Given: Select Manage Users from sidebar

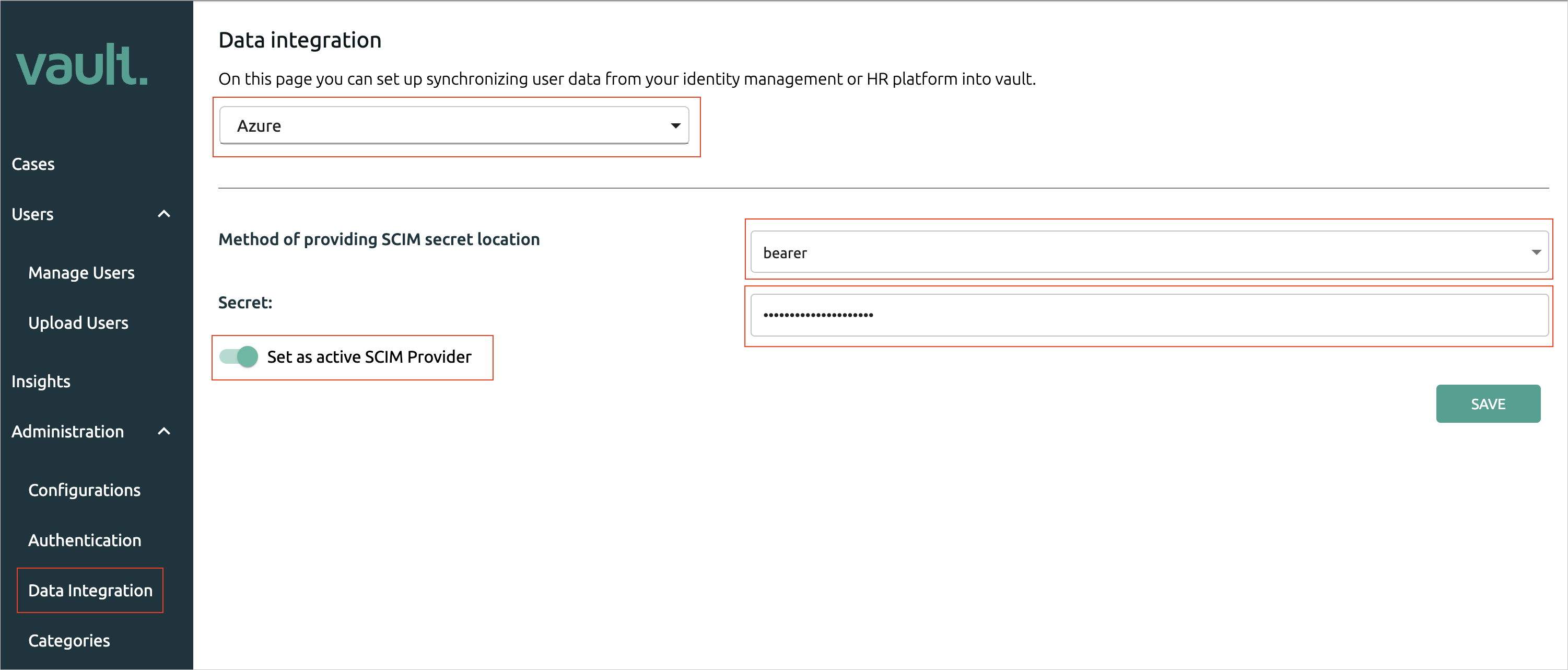Looking at the screenshot, I should point(83,272).
